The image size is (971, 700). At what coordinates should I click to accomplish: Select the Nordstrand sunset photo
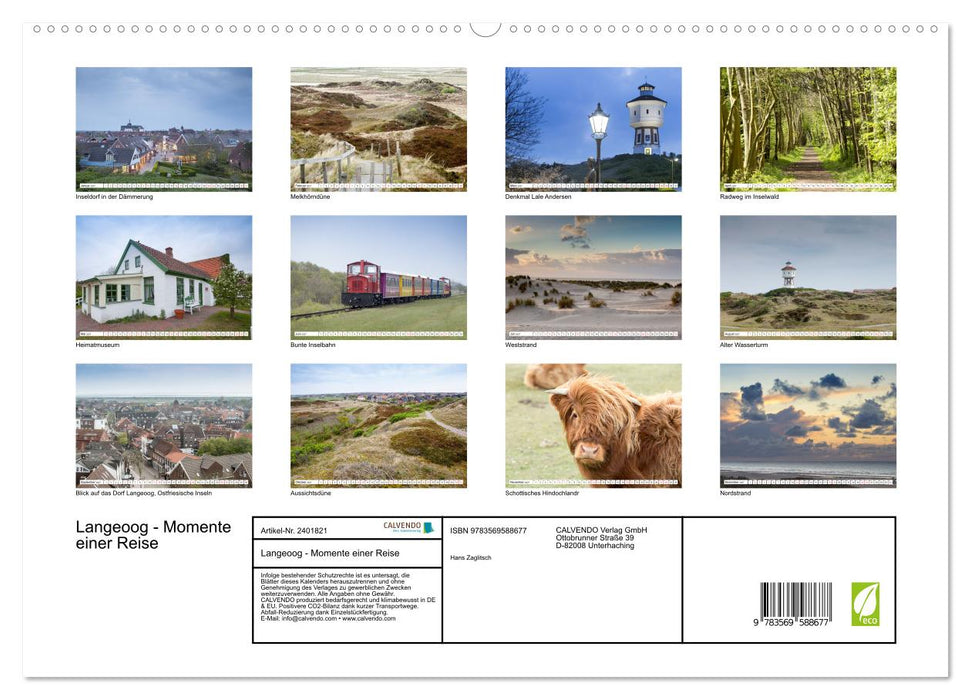click(808, 426)
